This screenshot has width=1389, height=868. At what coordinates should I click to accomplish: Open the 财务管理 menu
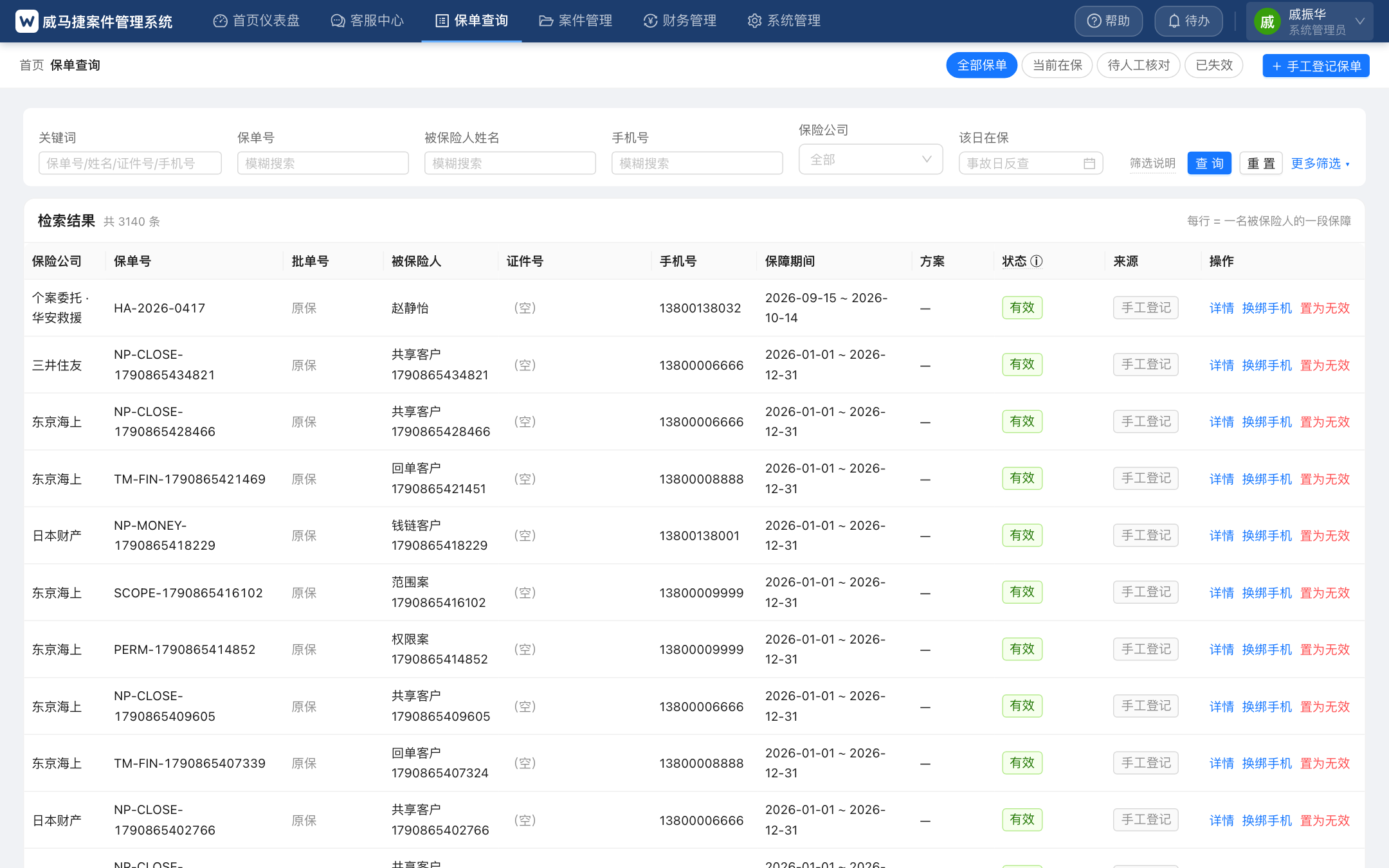click(x=680, y=21)
